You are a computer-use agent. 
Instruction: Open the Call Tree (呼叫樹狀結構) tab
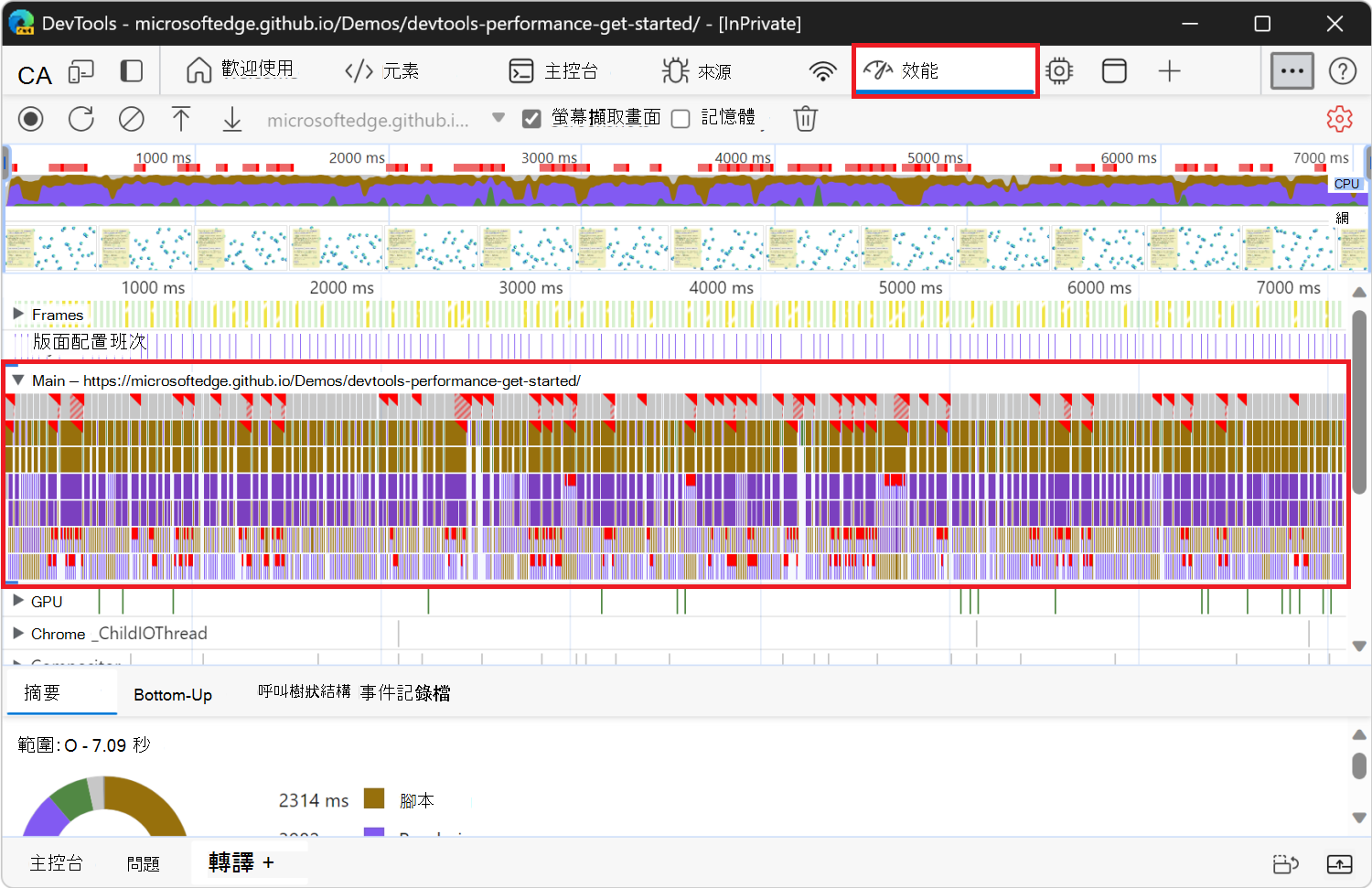tap(304, 692)
